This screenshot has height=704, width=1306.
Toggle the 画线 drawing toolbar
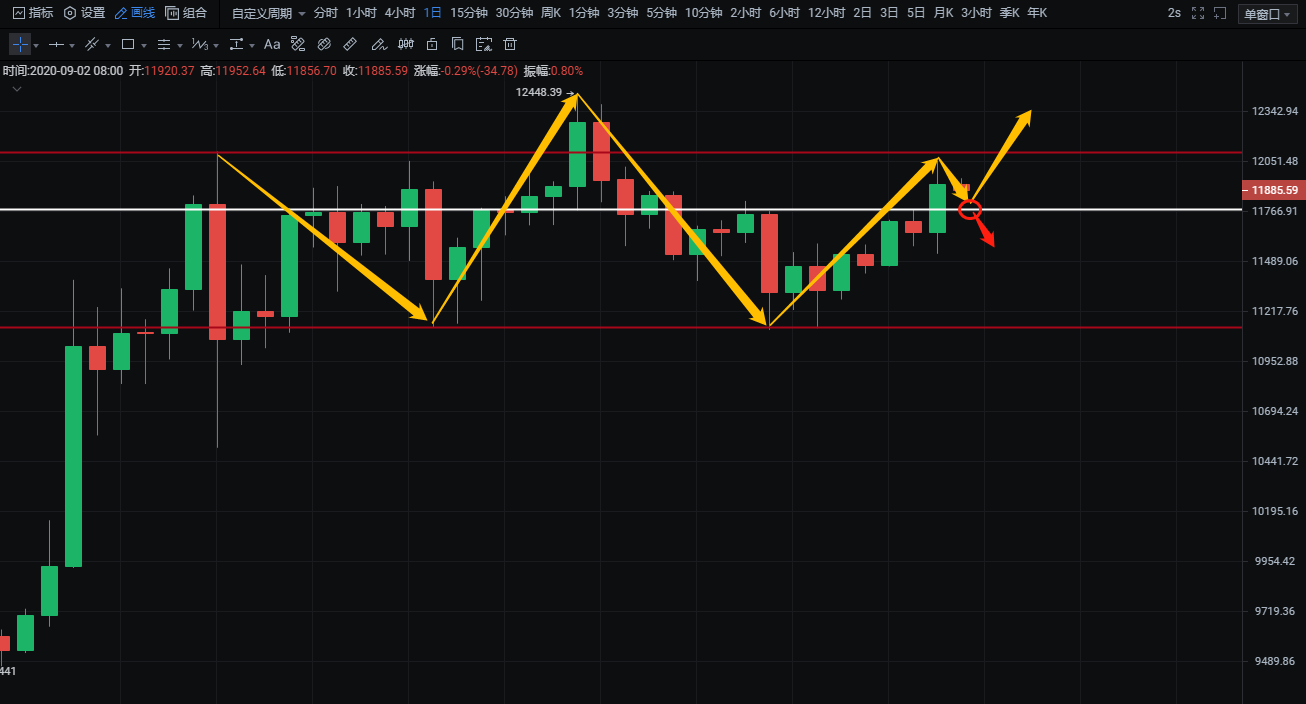[x=135, y=13]
